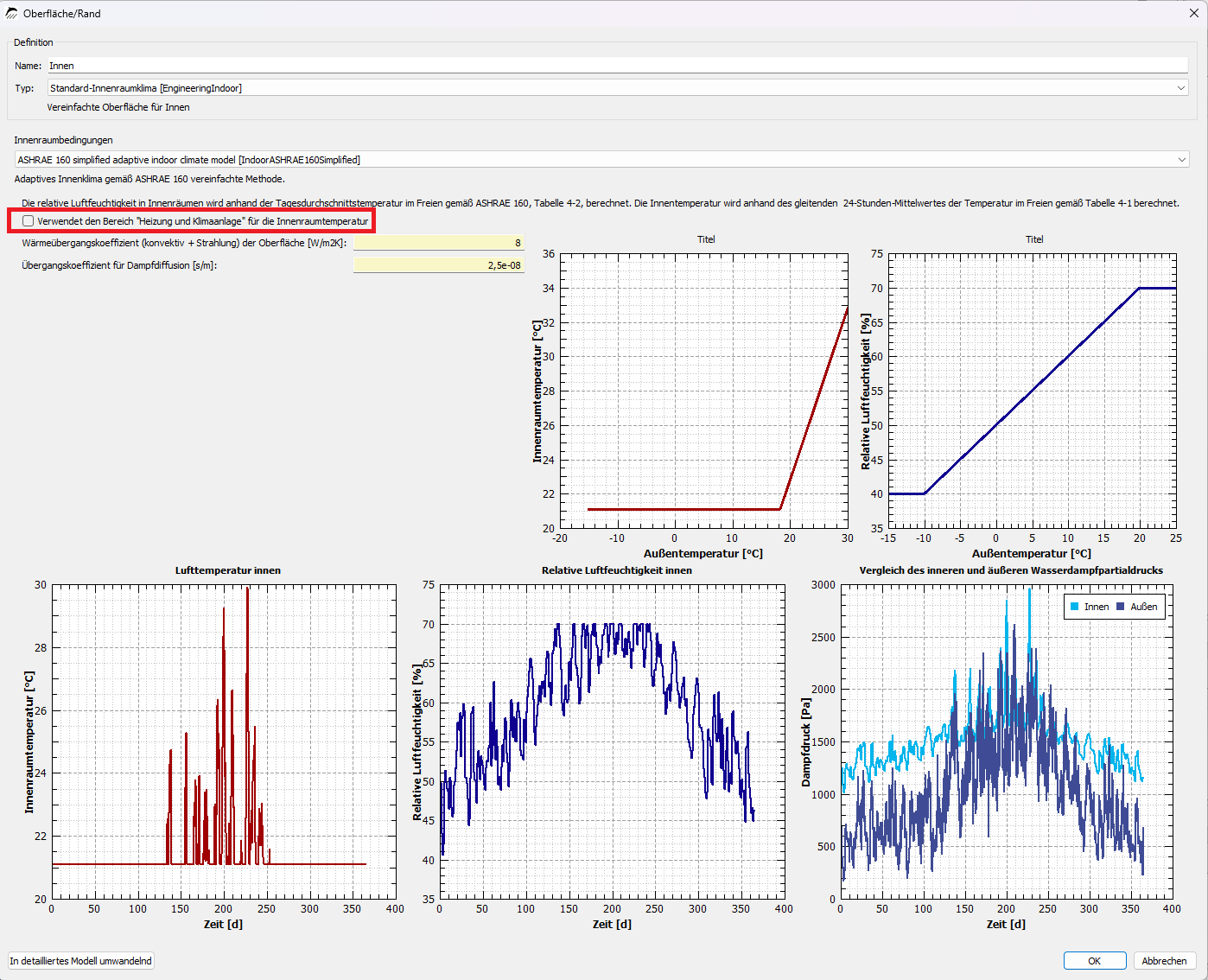This screenshot has height=980, width=1208.
Task: Click the 'Innenraumbedingungen' section label
Action: pyautogui.click(x=63, y=140)
